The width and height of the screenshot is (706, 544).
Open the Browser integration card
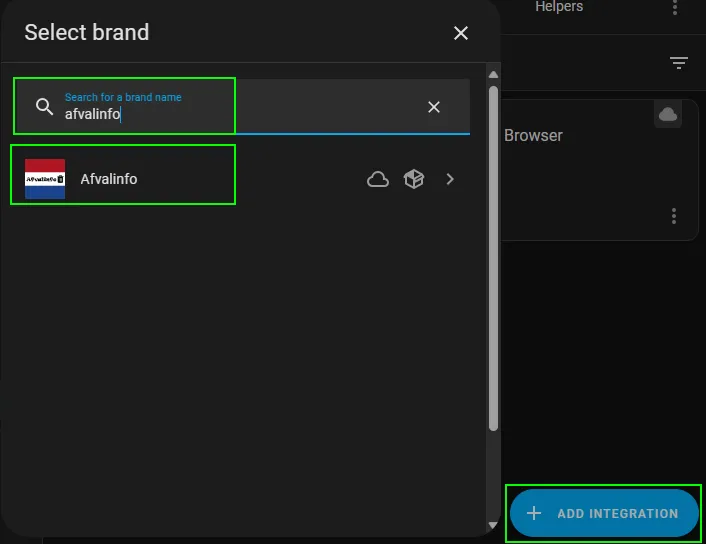tap(600, 170)
